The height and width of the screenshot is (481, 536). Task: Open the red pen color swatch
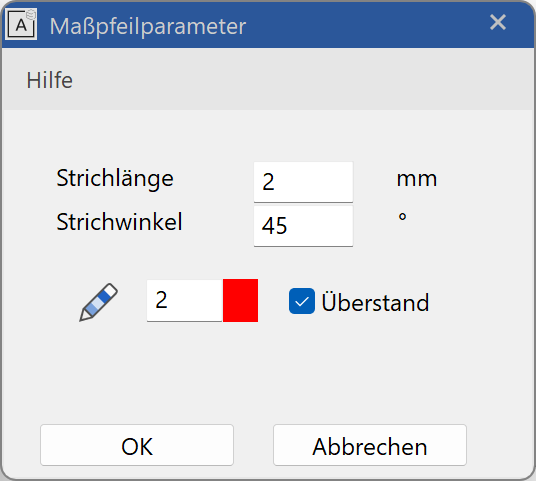coord(240,300)
